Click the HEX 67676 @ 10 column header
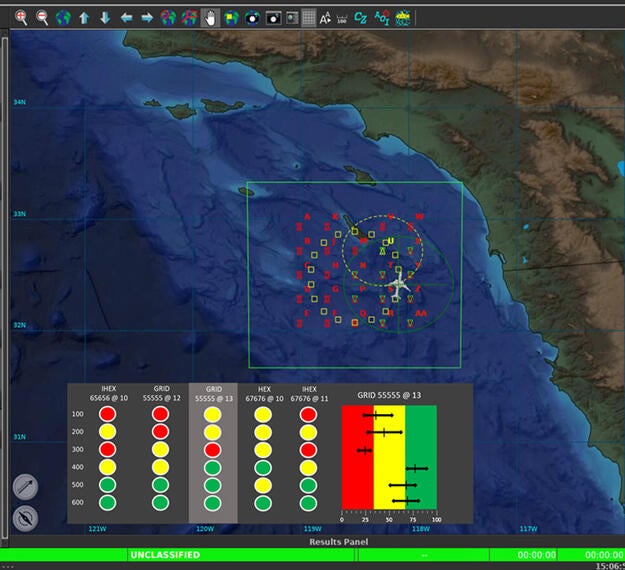The width and height of the screenshot is (625, 570). tap(264, 393)
